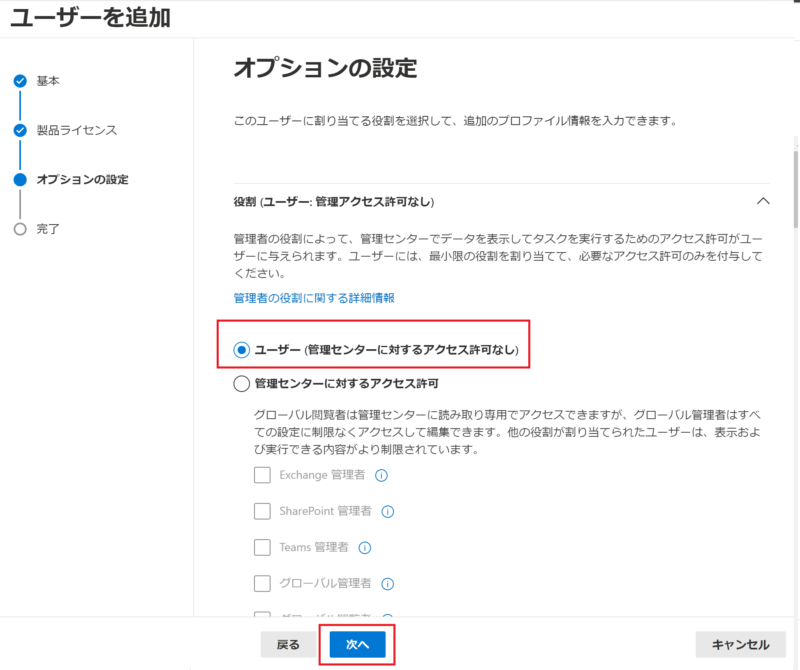Select the 管理センターに対するアクセス許可 radio option
Screen dimensions: 800x670
[241, 383]
